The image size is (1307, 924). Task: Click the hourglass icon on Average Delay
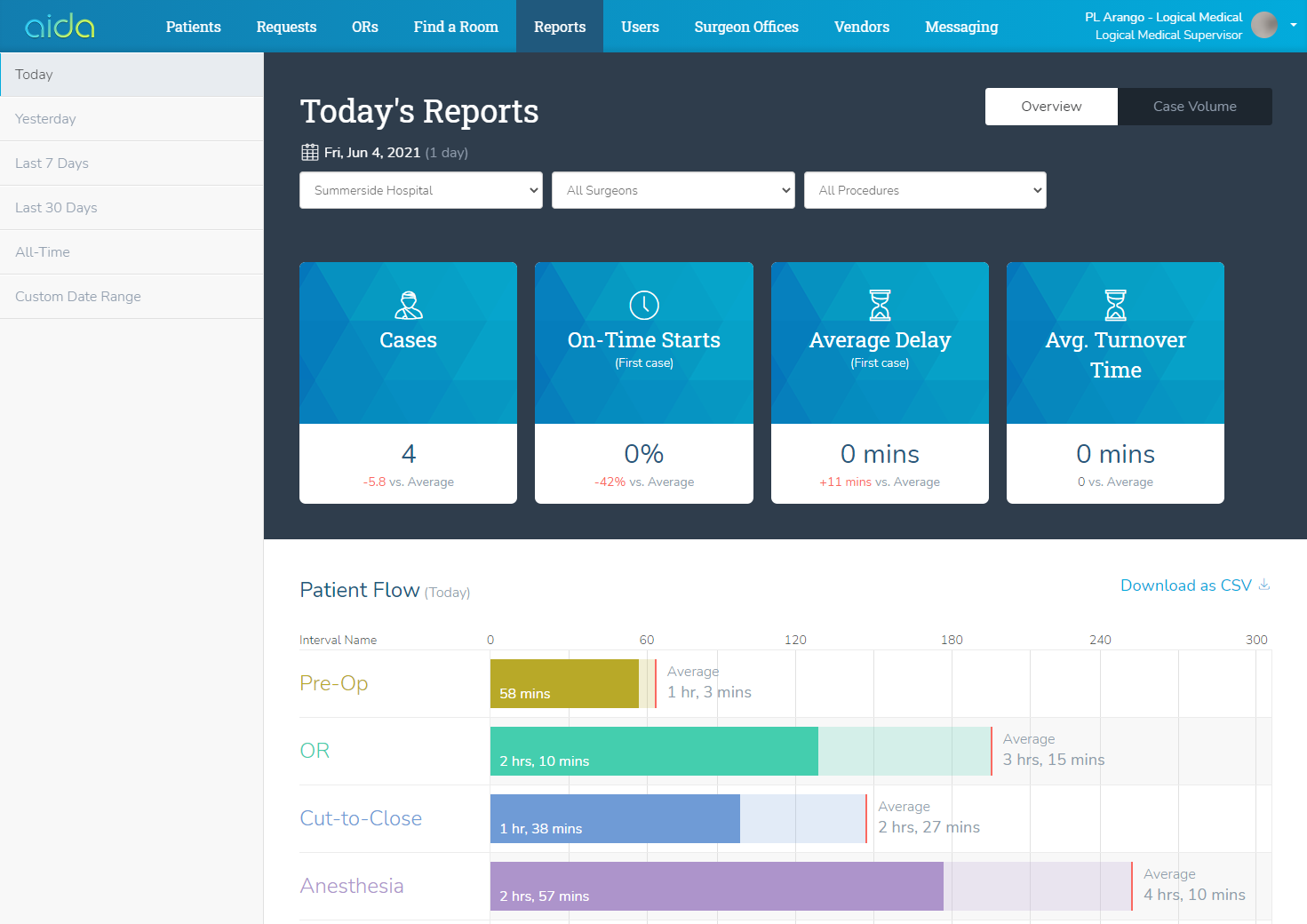tap(880, 305)
